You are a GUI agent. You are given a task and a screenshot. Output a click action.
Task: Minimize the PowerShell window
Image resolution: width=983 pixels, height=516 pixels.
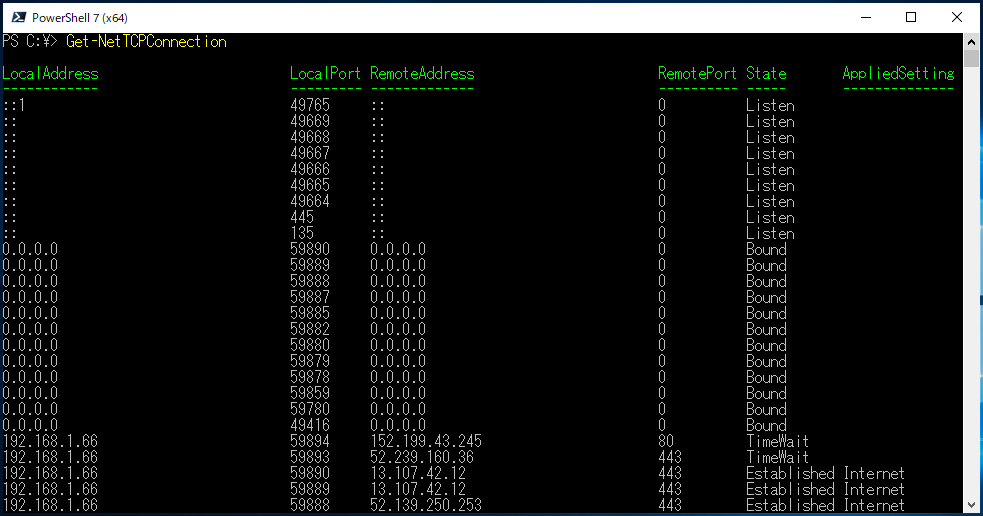coord(865,17)
